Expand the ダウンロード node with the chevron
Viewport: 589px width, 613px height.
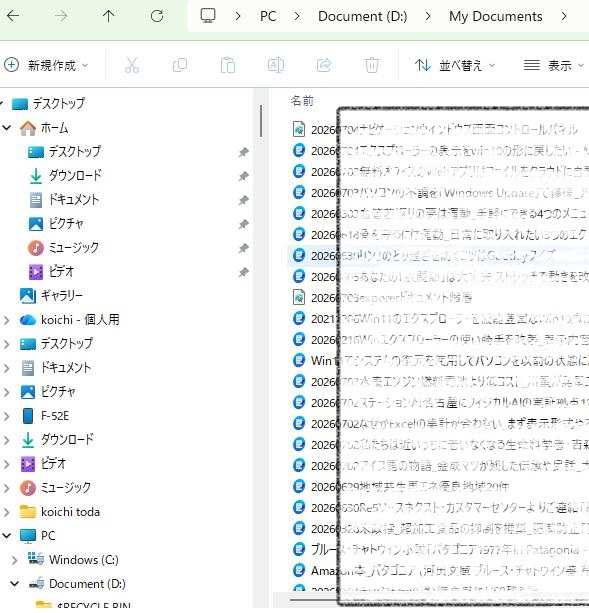tap(7, 440)
